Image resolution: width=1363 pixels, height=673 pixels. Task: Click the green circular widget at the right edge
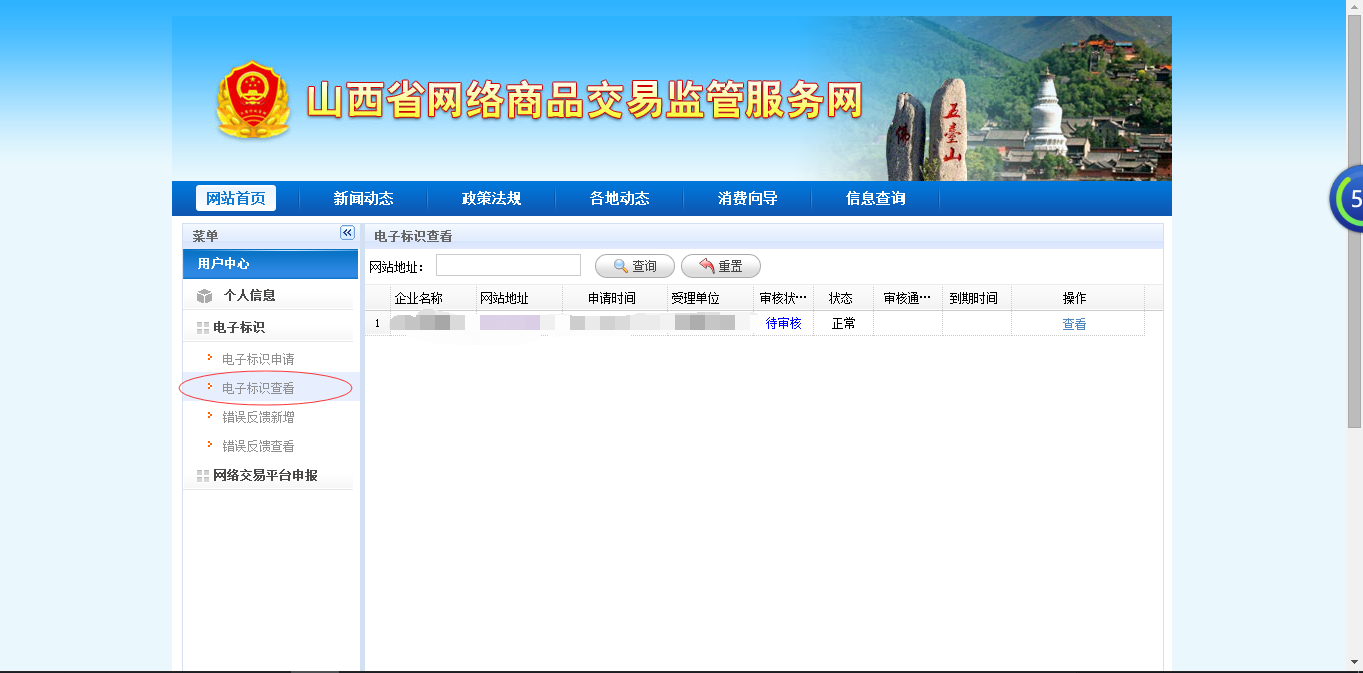(1348, 199)
